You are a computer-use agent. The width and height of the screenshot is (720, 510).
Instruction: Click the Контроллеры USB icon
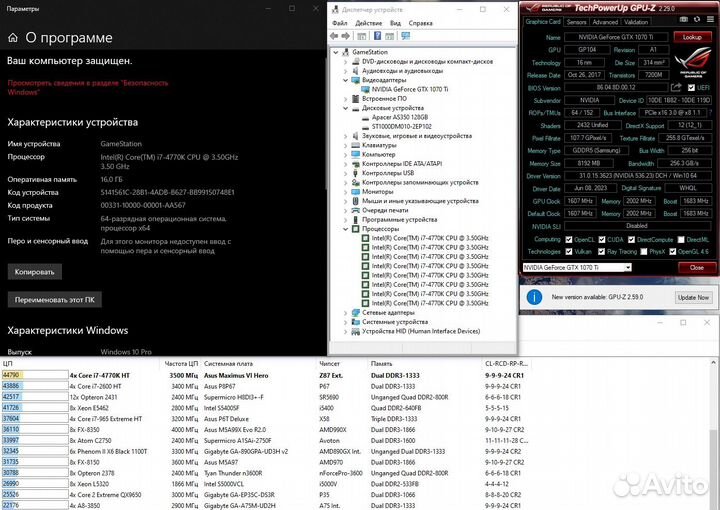(x=355, y=173)
